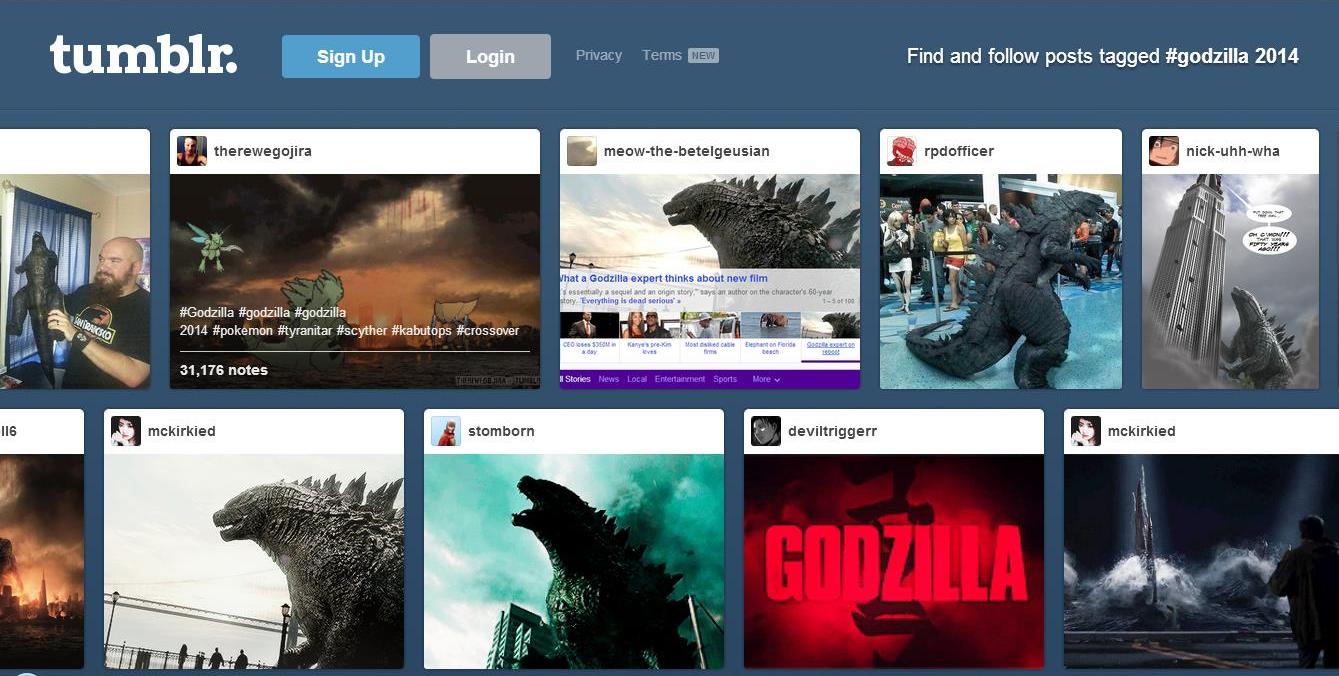Image resolution: width=1339 pixels, height=676 pixels.
Task: Open the Privacy link
Action: (x=599, y=56)
